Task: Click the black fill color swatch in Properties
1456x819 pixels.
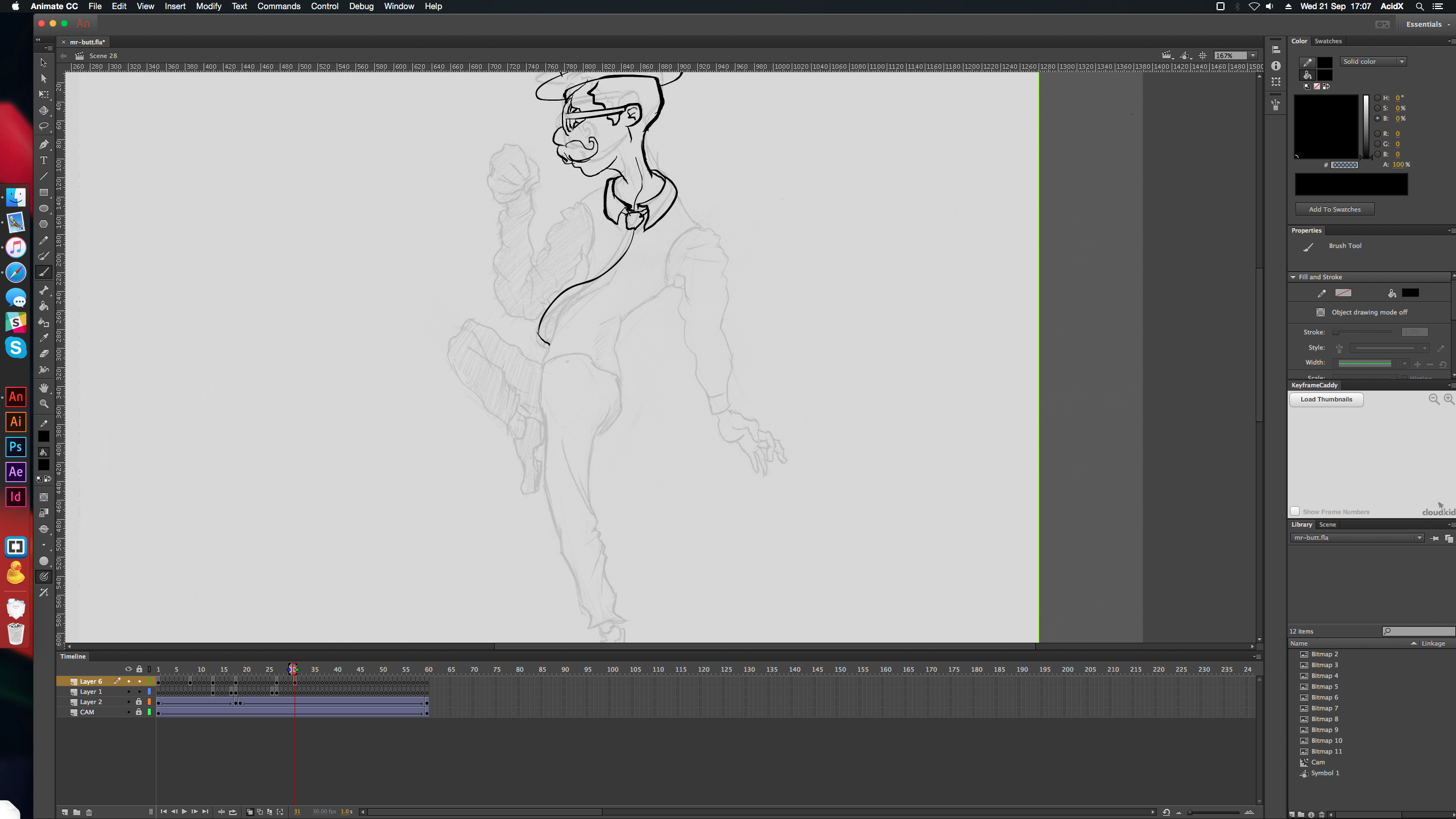Action: (1410, 293)
